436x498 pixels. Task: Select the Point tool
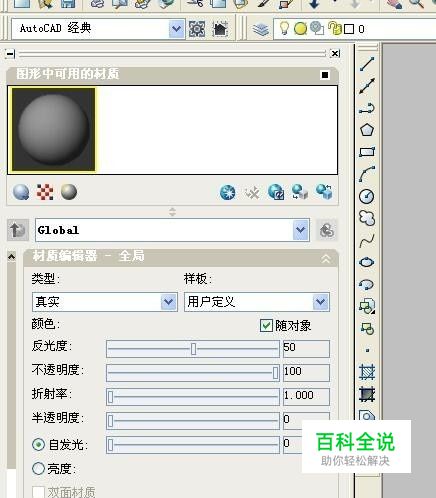(367, 350)
